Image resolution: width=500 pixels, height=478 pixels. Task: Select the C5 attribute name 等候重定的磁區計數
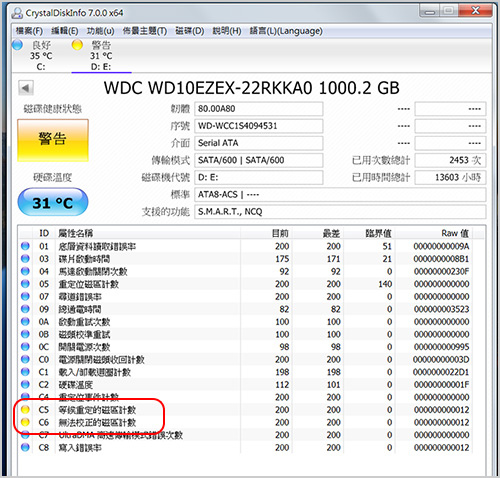point(97,410)
